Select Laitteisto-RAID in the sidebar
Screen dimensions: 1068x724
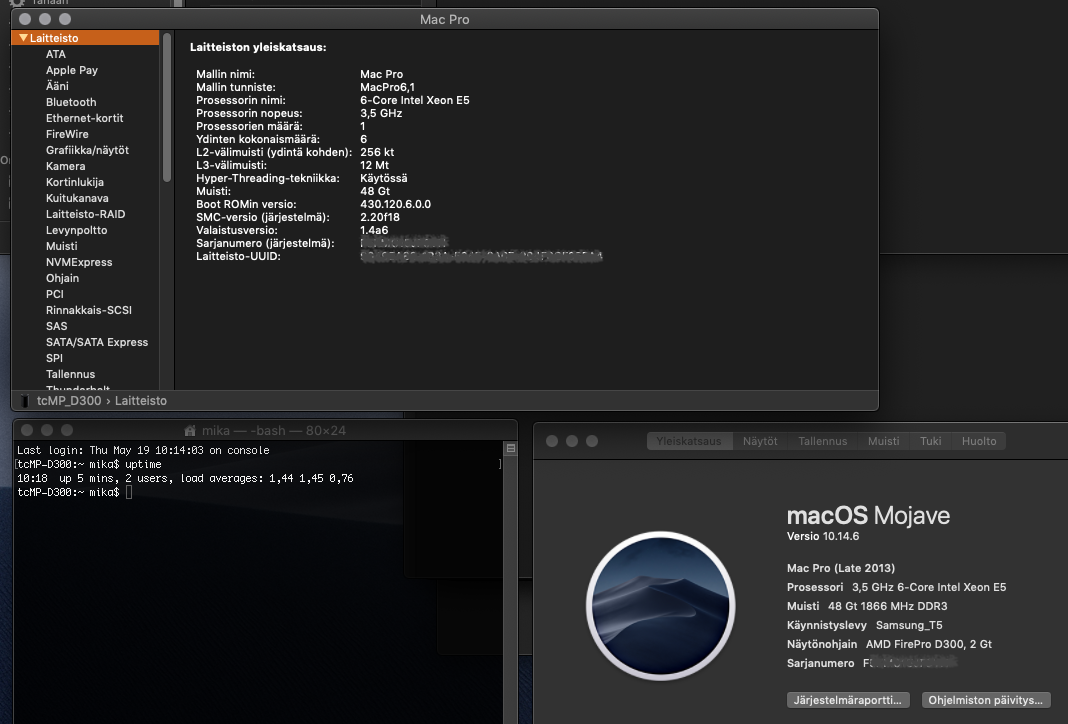pyautogui.click(x=85, y=214)
